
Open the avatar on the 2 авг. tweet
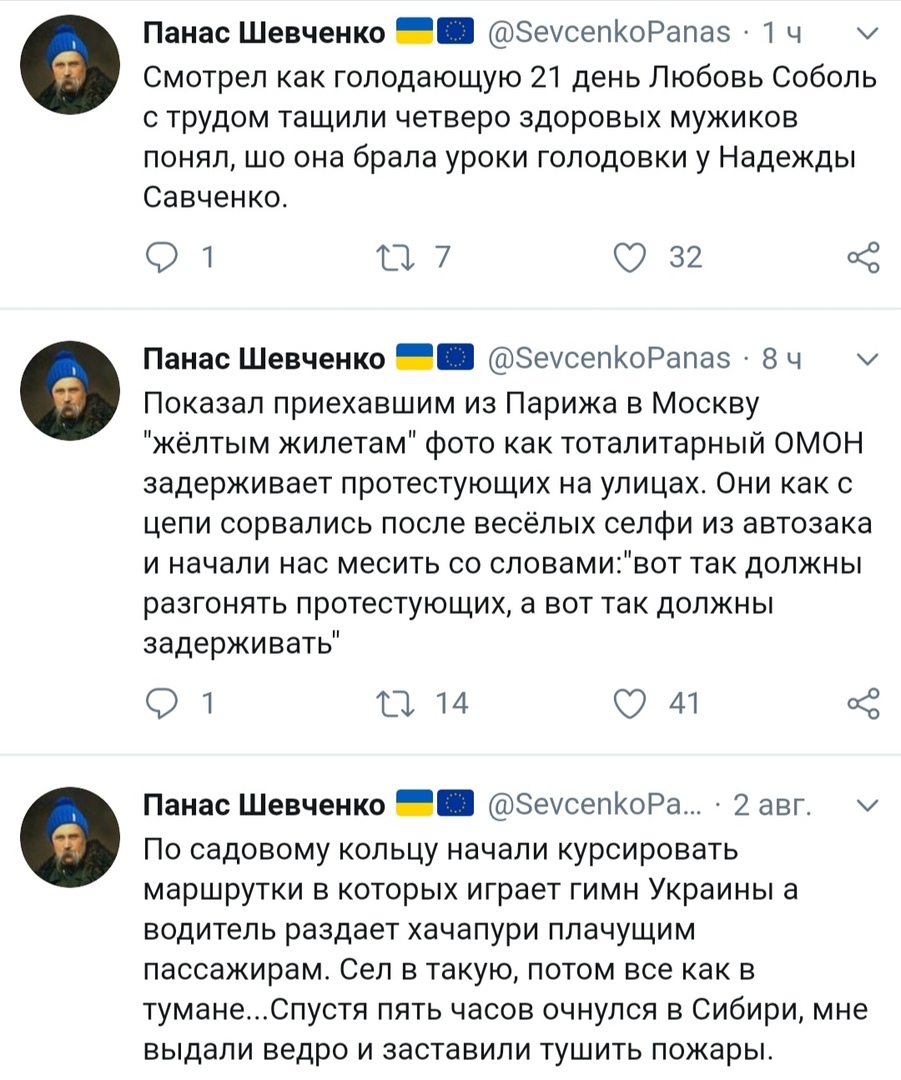click(x=70, y=837)
